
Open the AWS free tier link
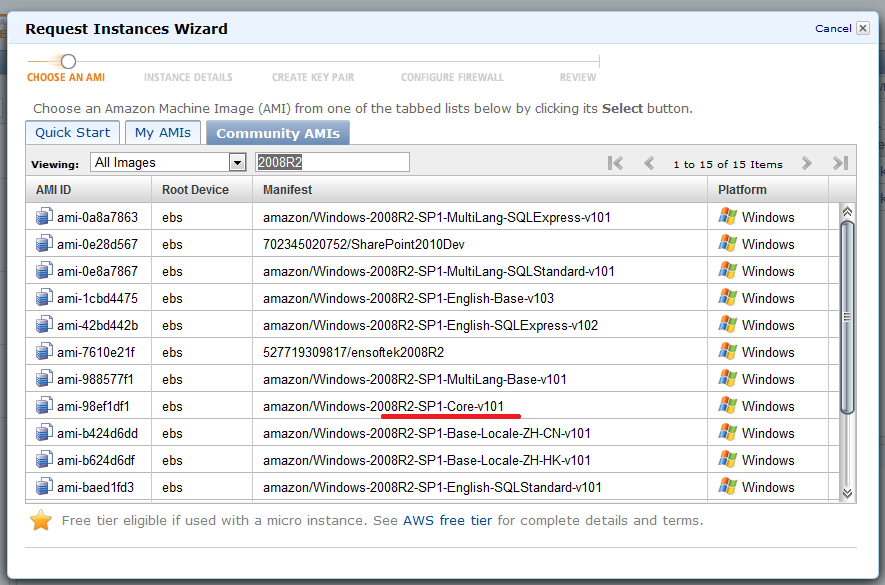448,521
